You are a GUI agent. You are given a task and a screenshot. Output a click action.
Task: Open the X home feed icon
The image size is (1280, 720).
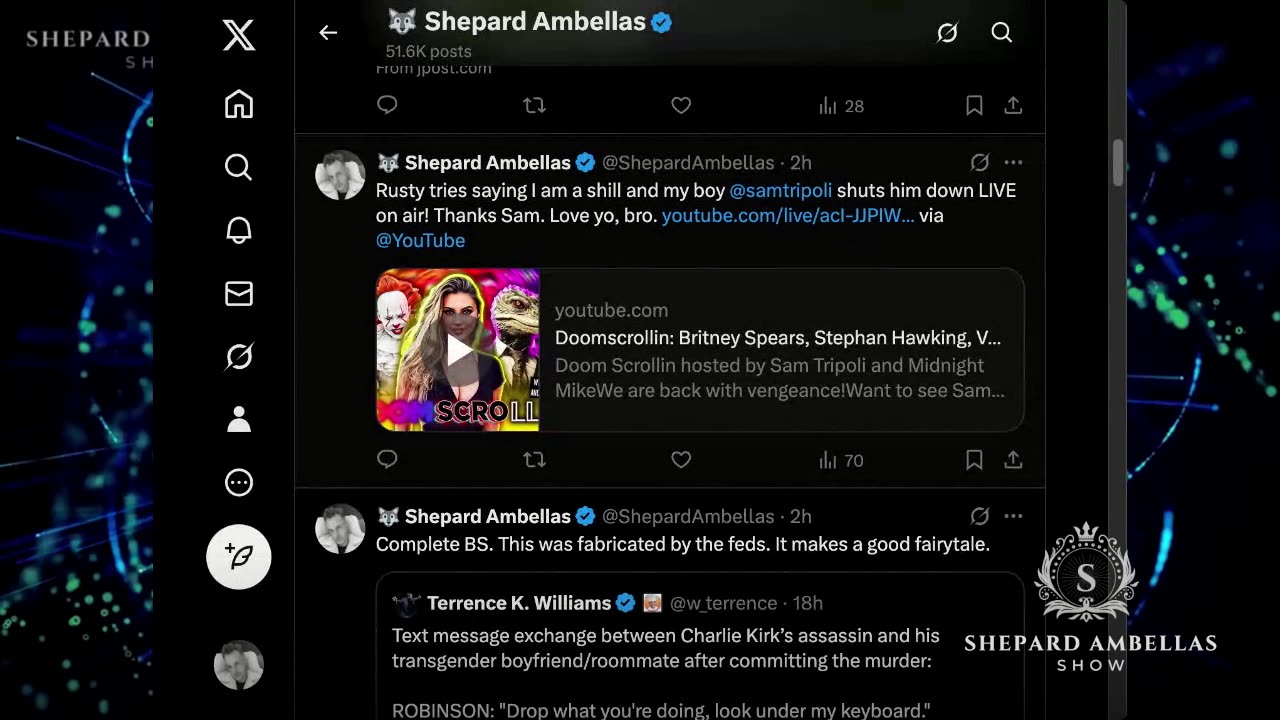point(239,104)
